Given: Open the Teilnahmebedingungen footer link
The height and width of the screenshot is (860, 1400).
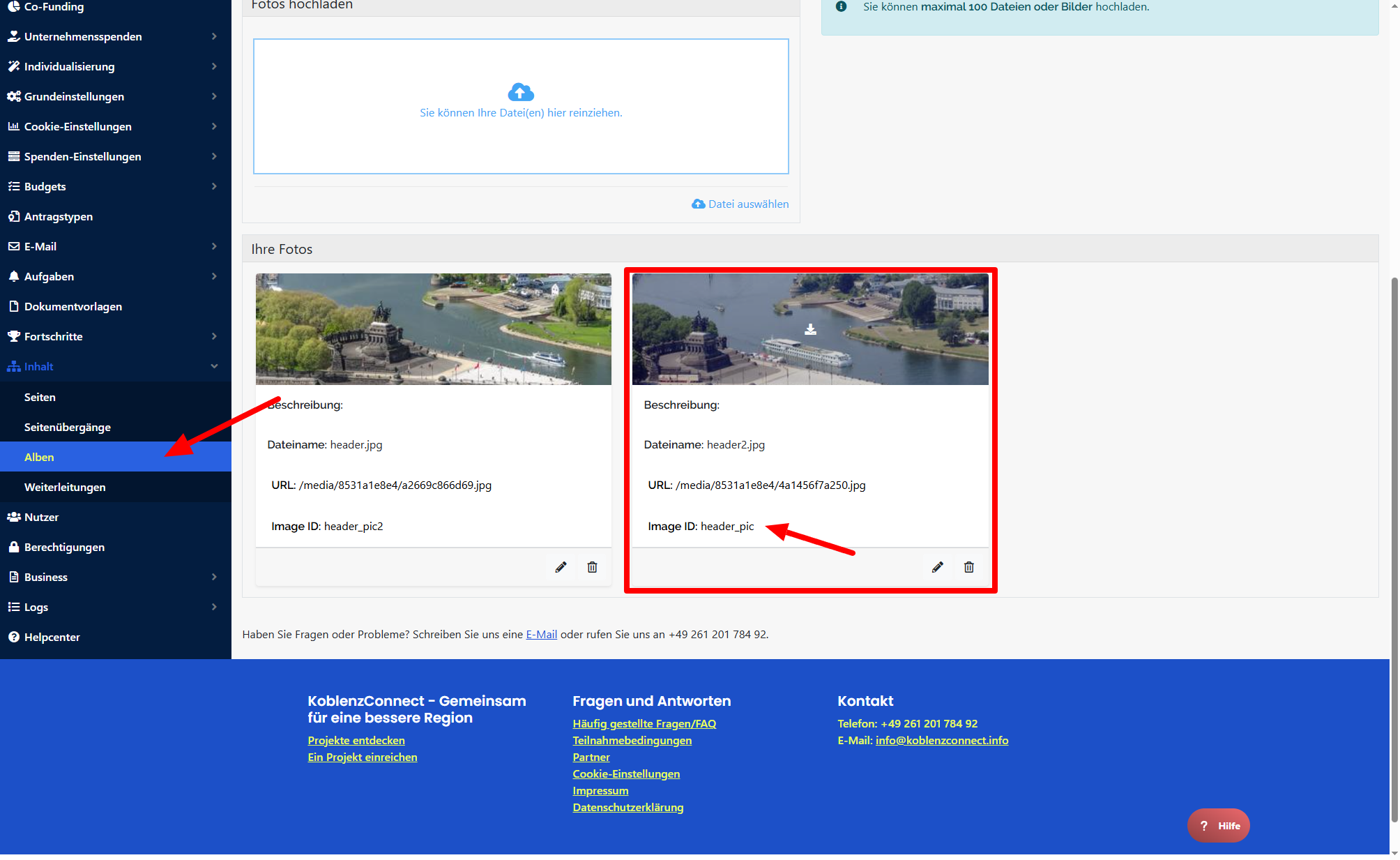Looking at the screenshot, I should [x=632, y=740].
